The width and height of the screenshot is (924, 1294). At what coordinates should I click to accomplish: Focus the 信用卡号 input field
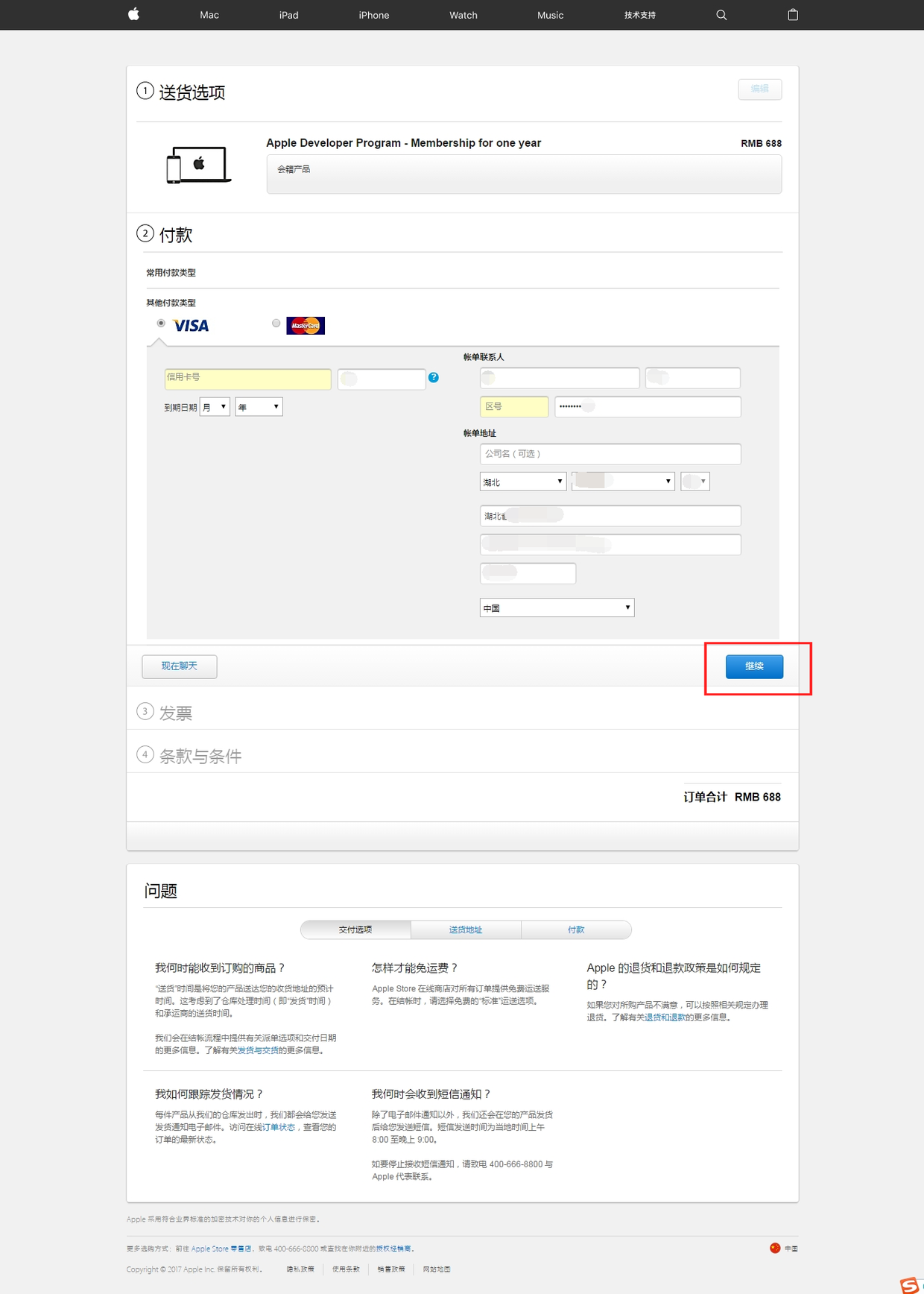click(x=247, y=379)
